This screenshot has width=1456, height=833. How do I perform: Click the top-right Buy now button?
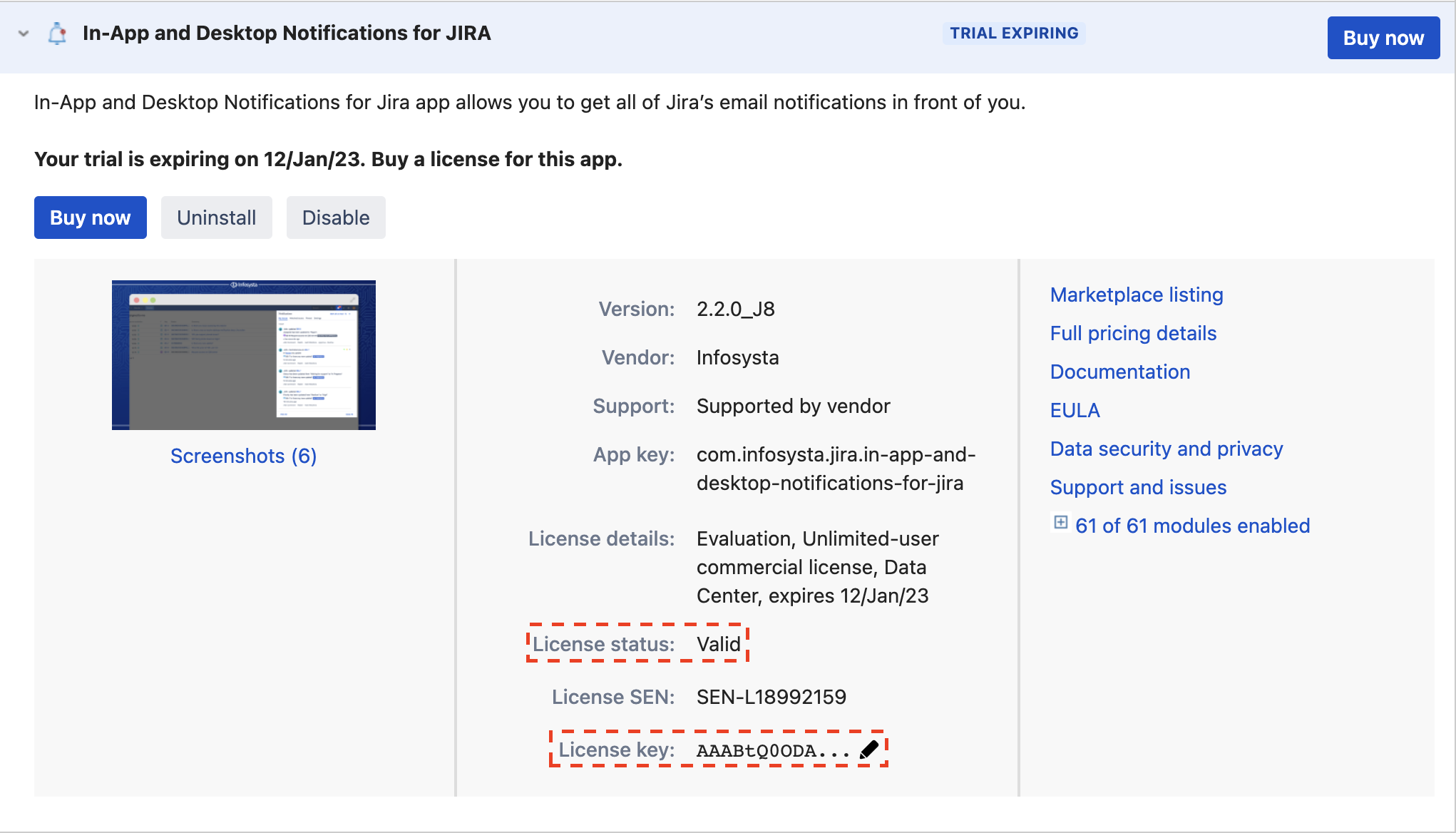pyautogui.click(x=1383, y=38)
